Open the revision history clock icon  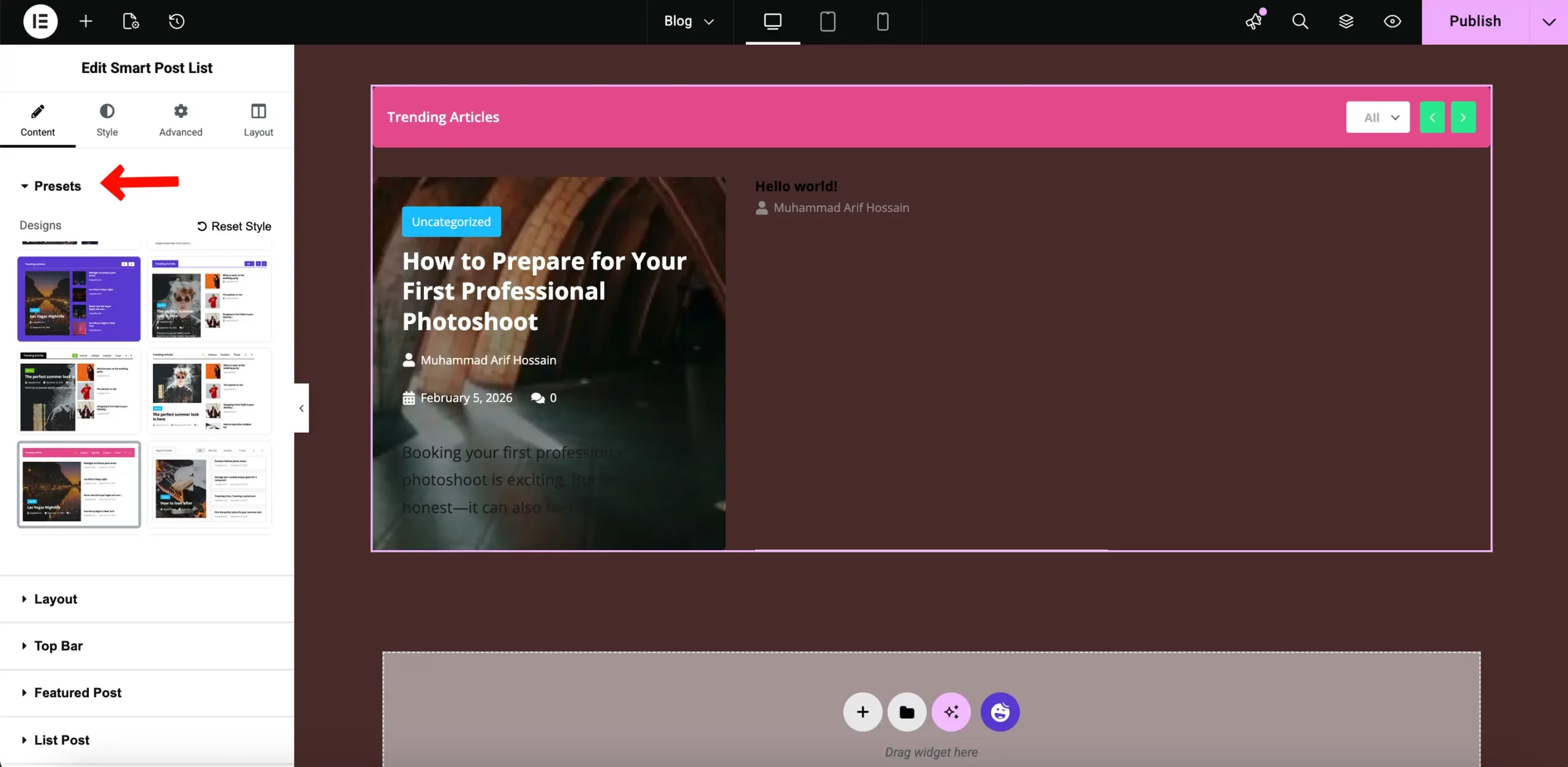(176, 21)
